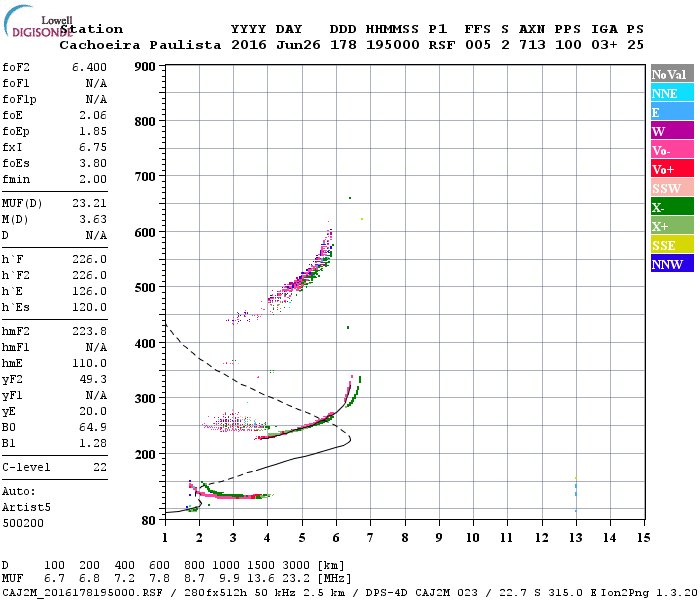Click the hmE value 110.0
Screen dimensions: 700x600
click(x=89, y=363)
